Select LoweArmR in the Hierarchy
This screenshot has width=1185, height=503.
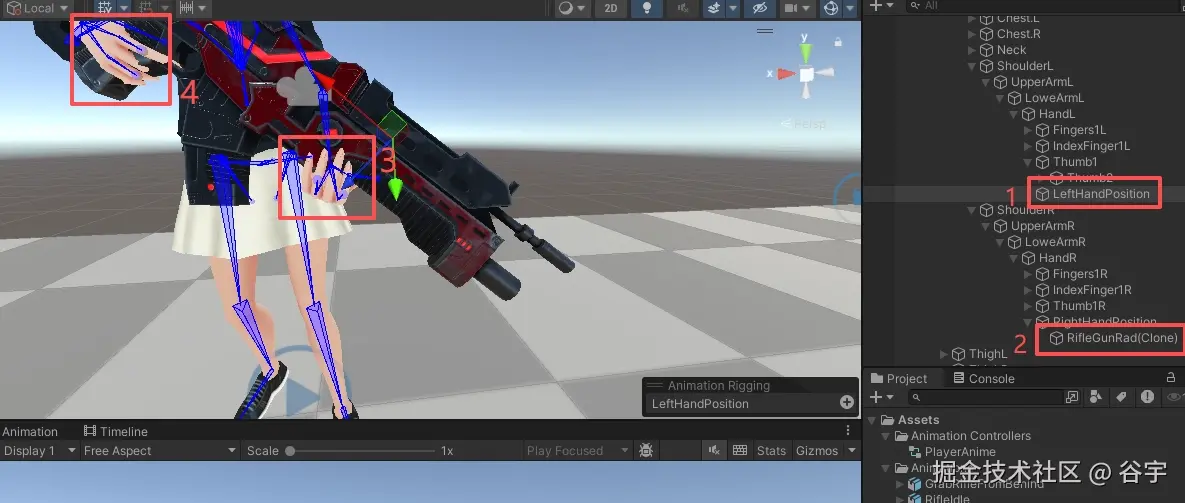1055,242
